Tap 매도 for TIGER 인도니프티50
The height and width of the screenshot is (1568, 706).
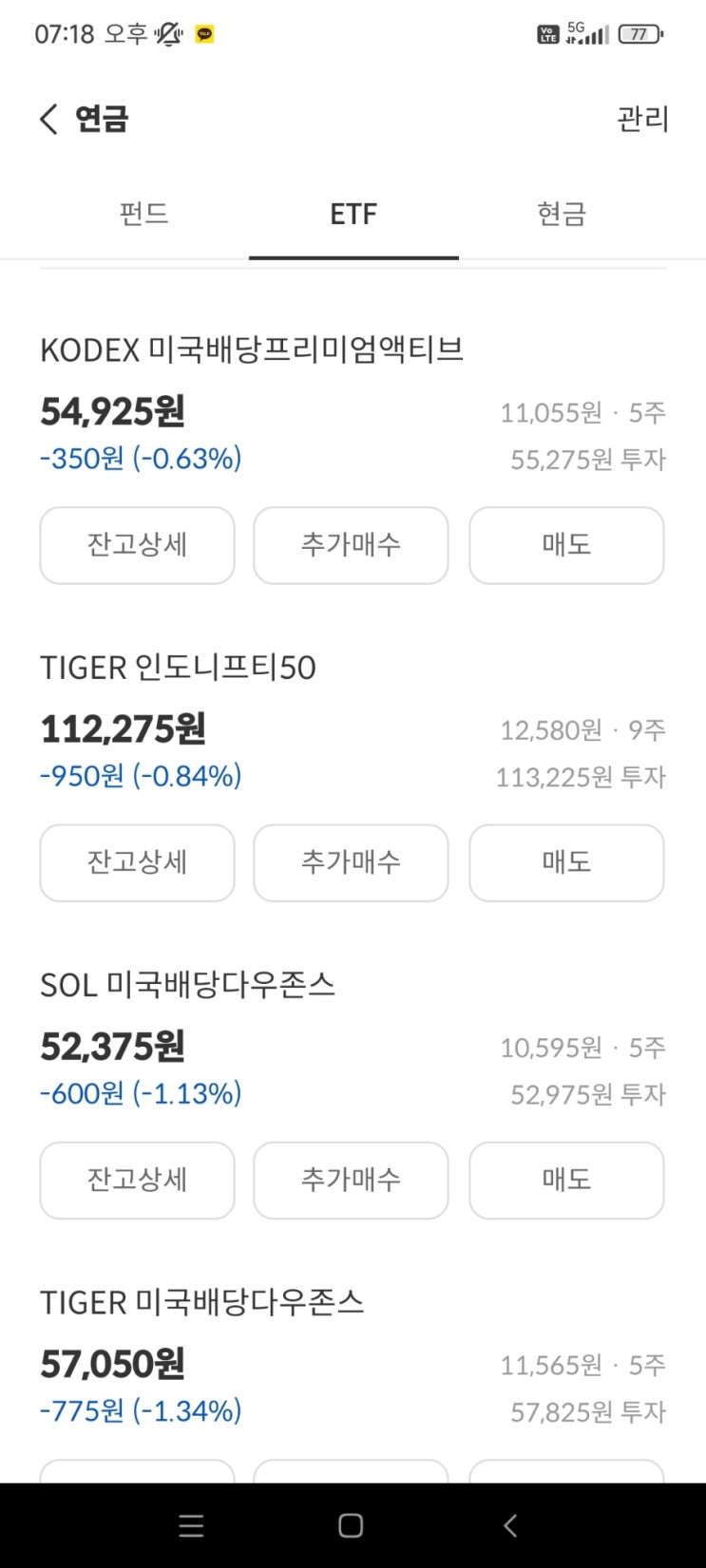click(566, 862)
